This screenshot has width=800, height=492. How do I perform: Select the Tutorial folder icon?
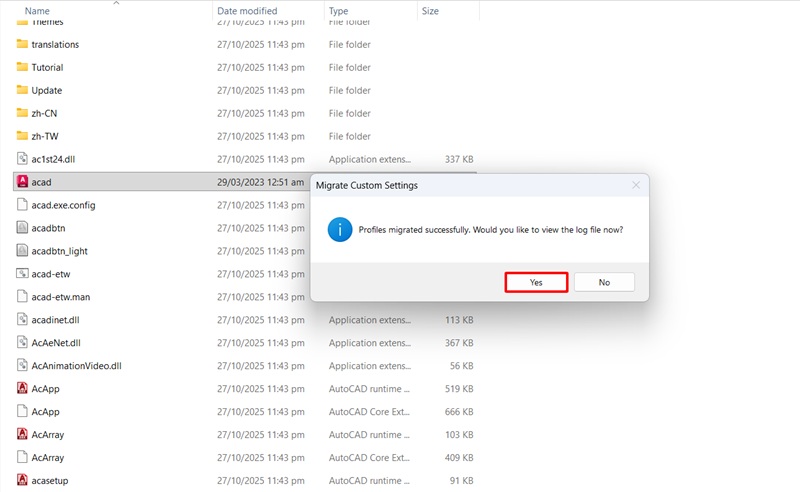tap(23, 67)
